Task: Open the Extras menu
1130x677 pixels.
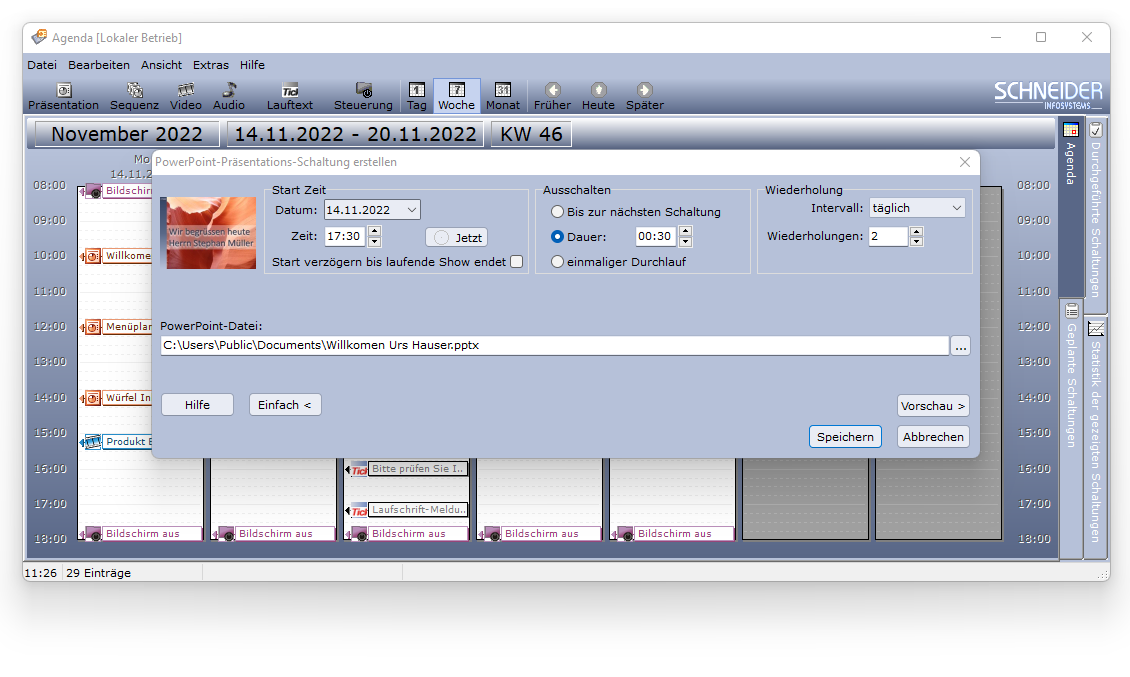Action: pyautogui.click(x=210, y=65)
